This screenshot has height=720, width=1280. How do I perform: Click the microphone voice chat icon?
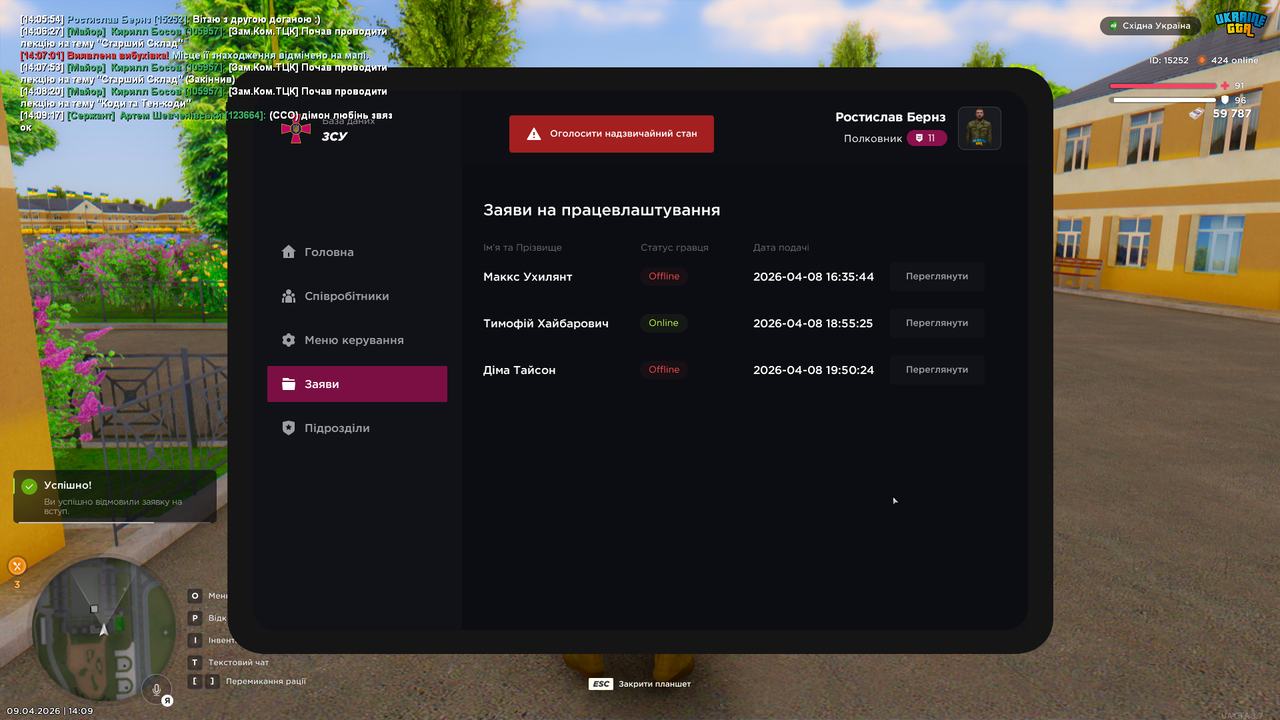click(155, 688)
